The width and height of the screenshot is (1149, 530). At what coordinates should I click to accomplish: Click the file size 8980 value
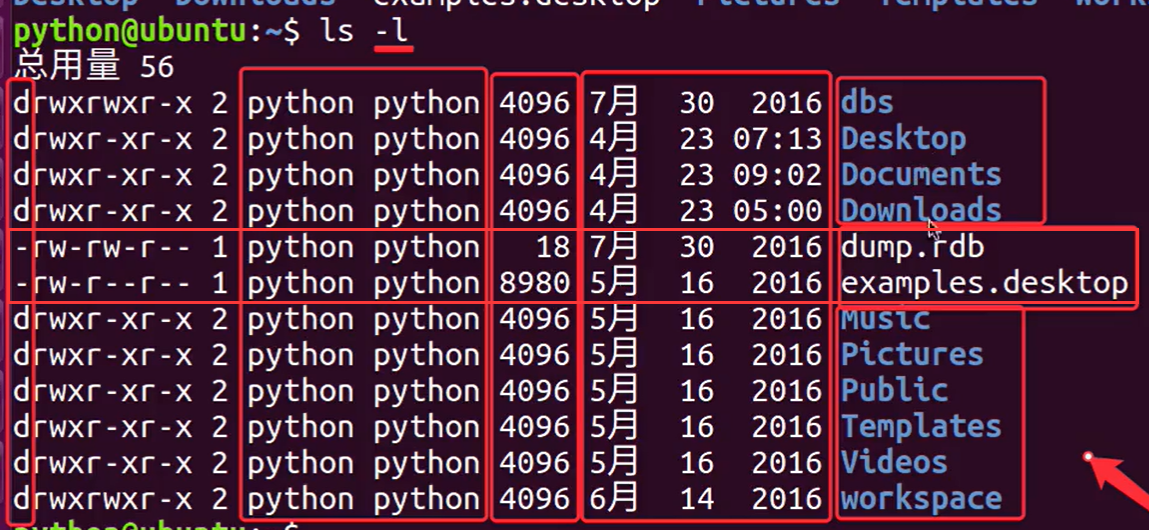534,283
